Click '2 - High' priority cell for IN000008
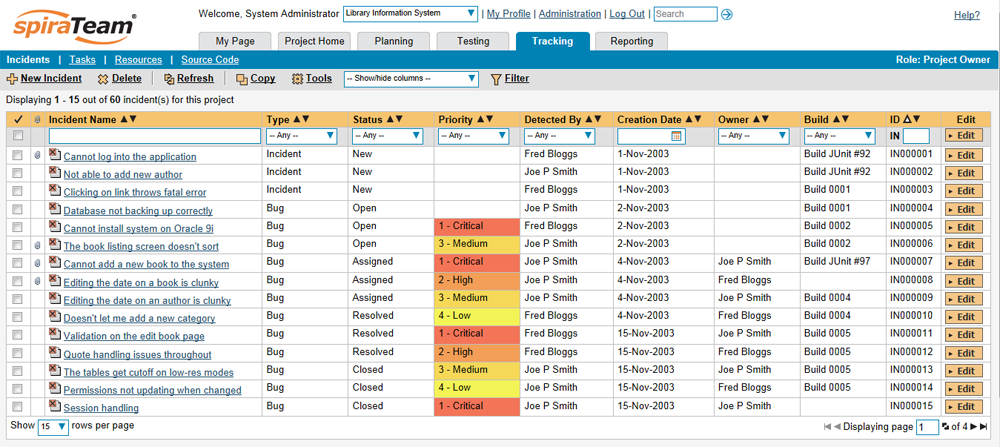The width and height of the screenshot is (1000, 447). pos(476,281)
